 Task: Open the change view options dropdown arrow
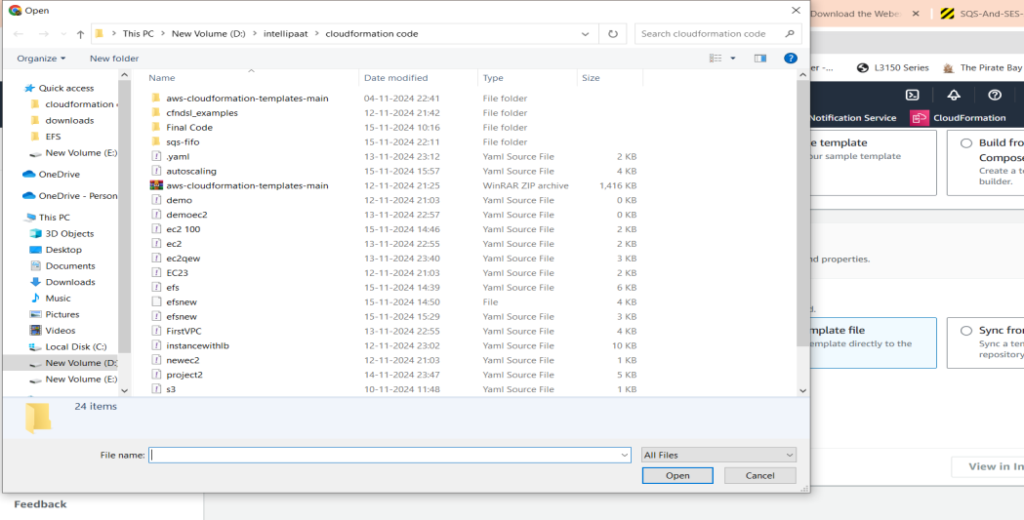tap(732, 59)
